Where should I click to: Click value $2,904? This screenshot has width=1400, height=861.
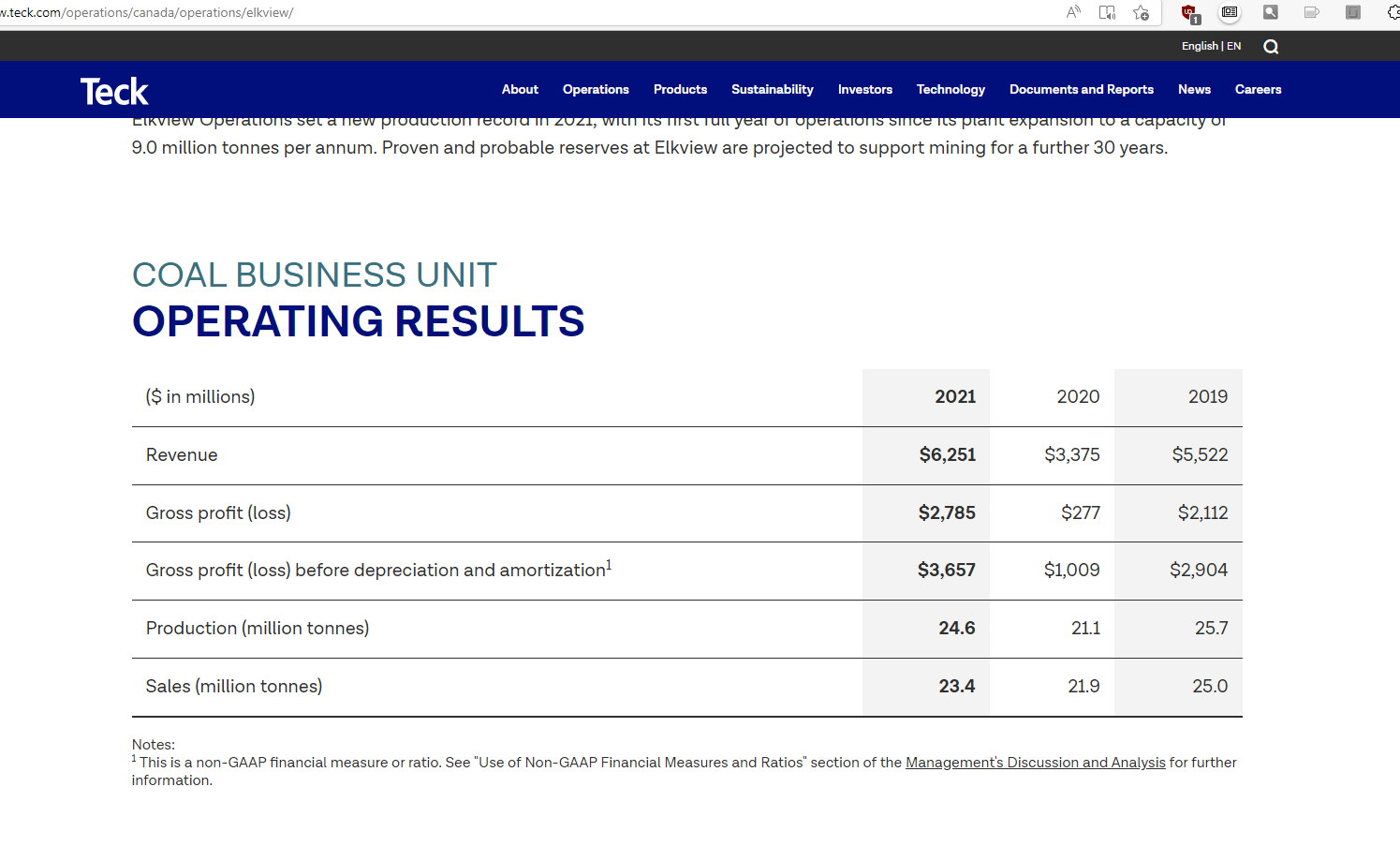pos(1199,570)
